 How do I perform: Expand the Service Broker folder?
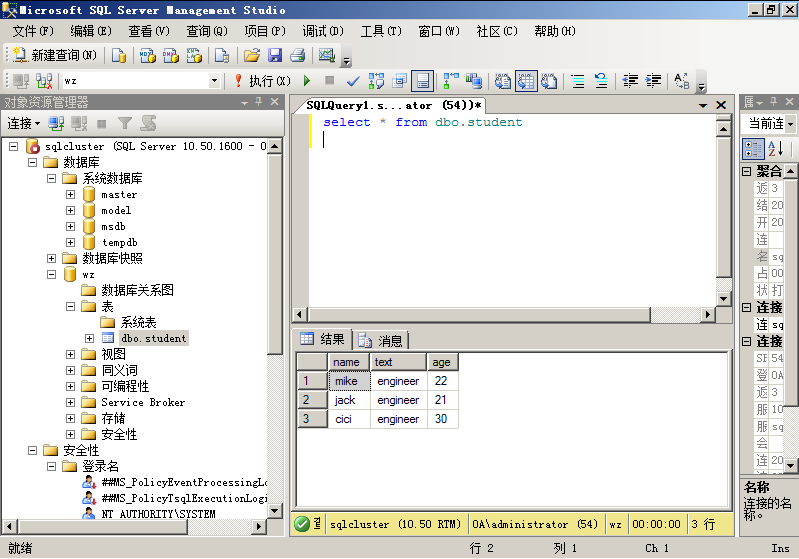click(70, 402)
